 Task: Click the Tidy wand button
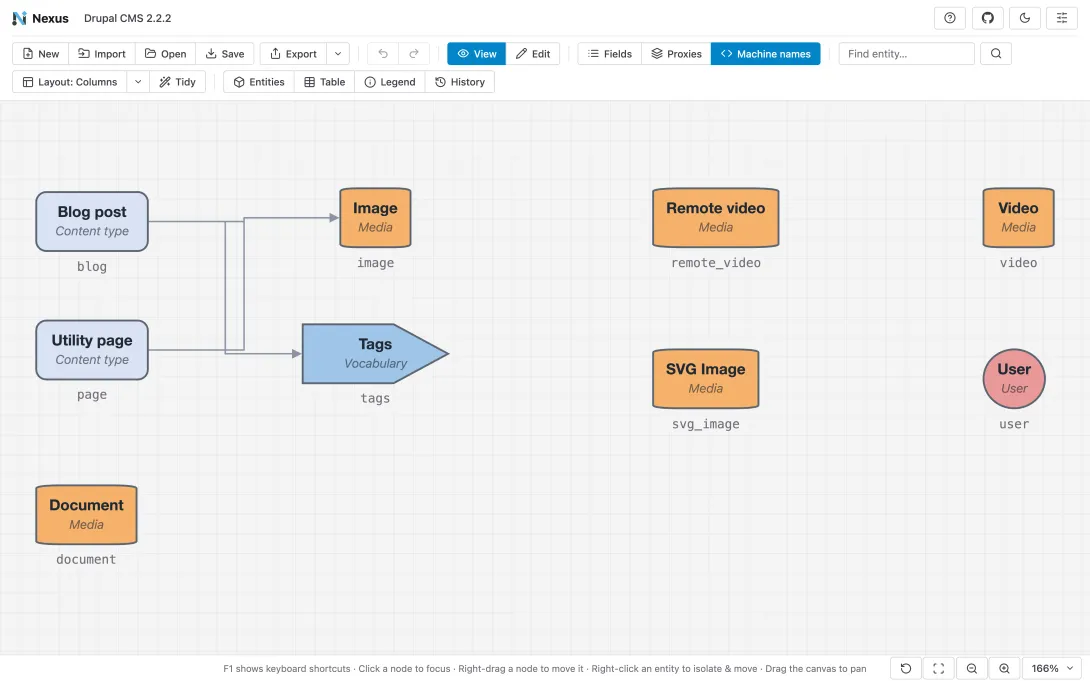click(x=177, y=82)
